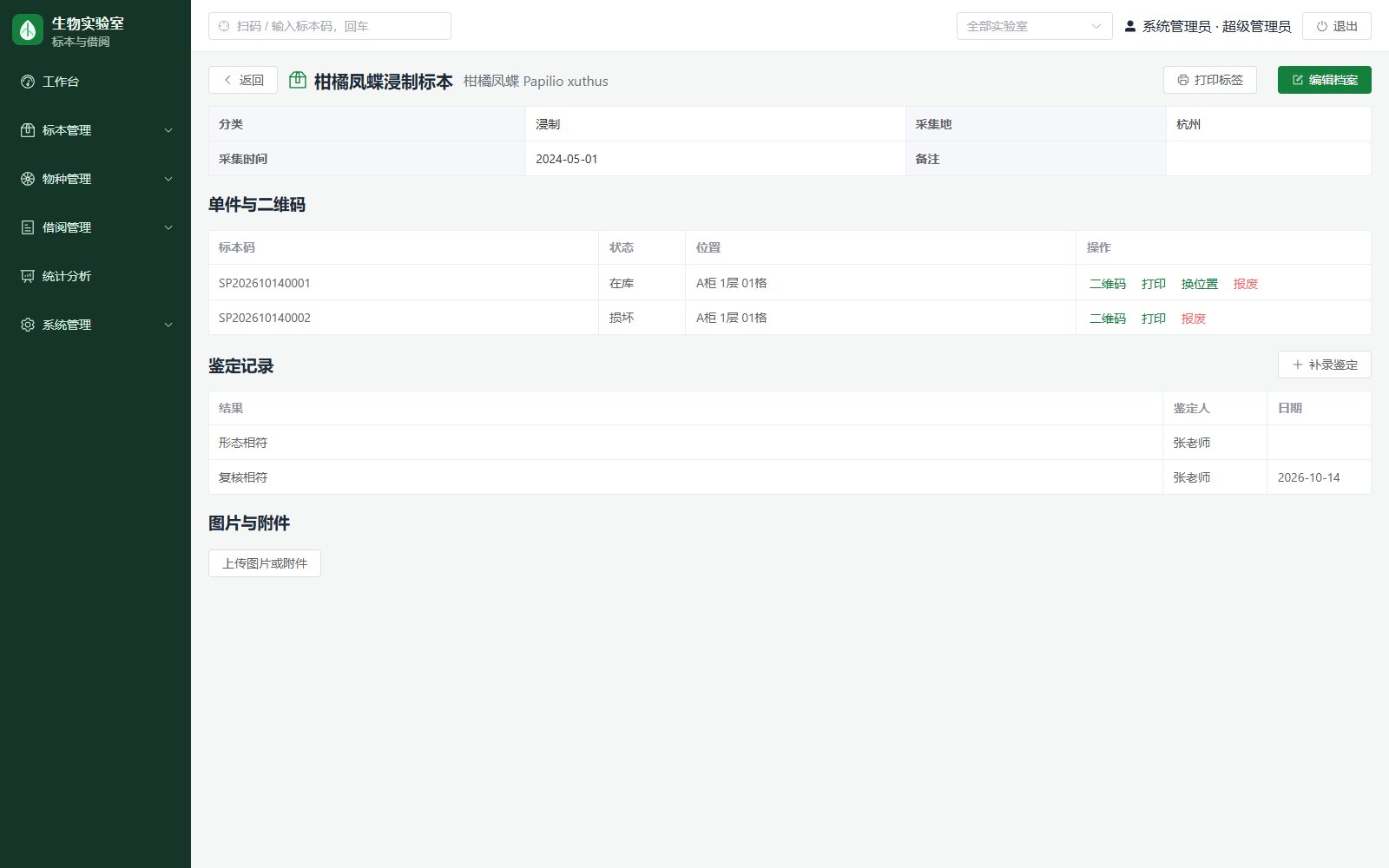Click the green leaf app logo
Image resolution: width=1389 pixels, height=868 pixels.
[28, 30]
